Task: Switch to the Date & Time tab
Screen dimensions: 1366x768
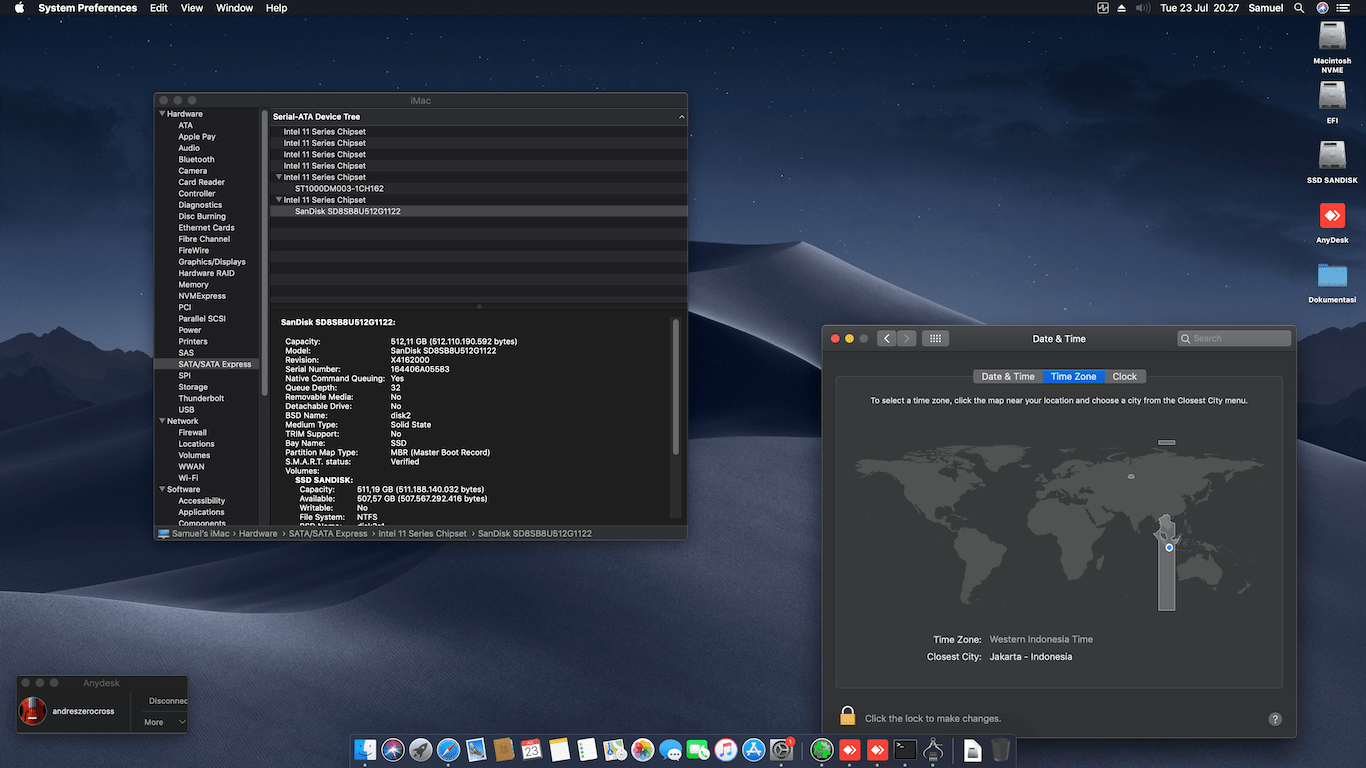Action: point(1008,377)
